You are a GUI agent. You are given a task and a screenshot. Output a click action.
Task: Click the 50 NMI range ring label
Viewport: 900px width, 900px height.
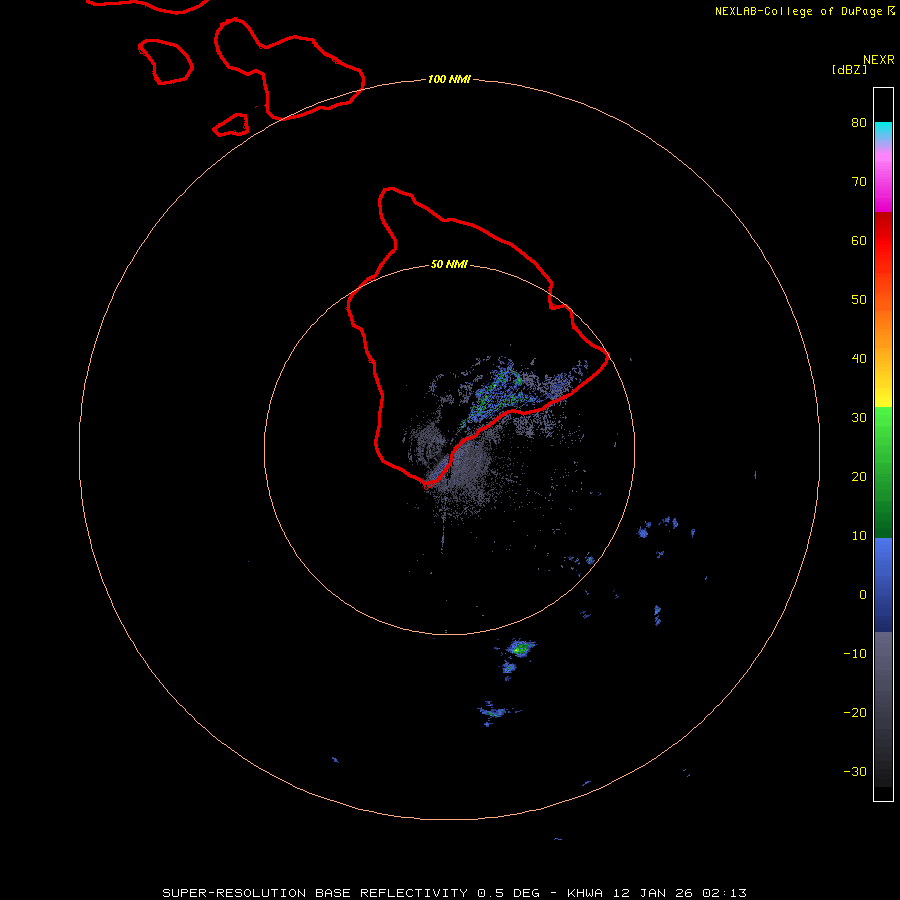coord(449,265)
